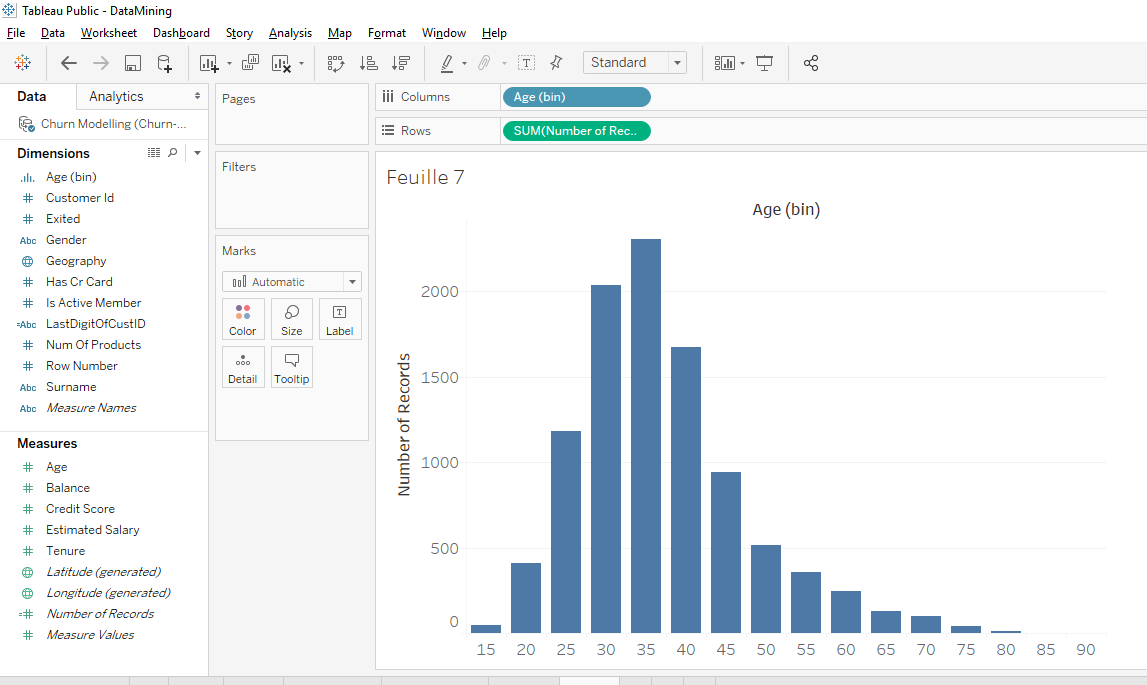Screen dimensions: 1147x685
Task: Open the Tooltip editor from the Marks card
Action: coord(291,367)
